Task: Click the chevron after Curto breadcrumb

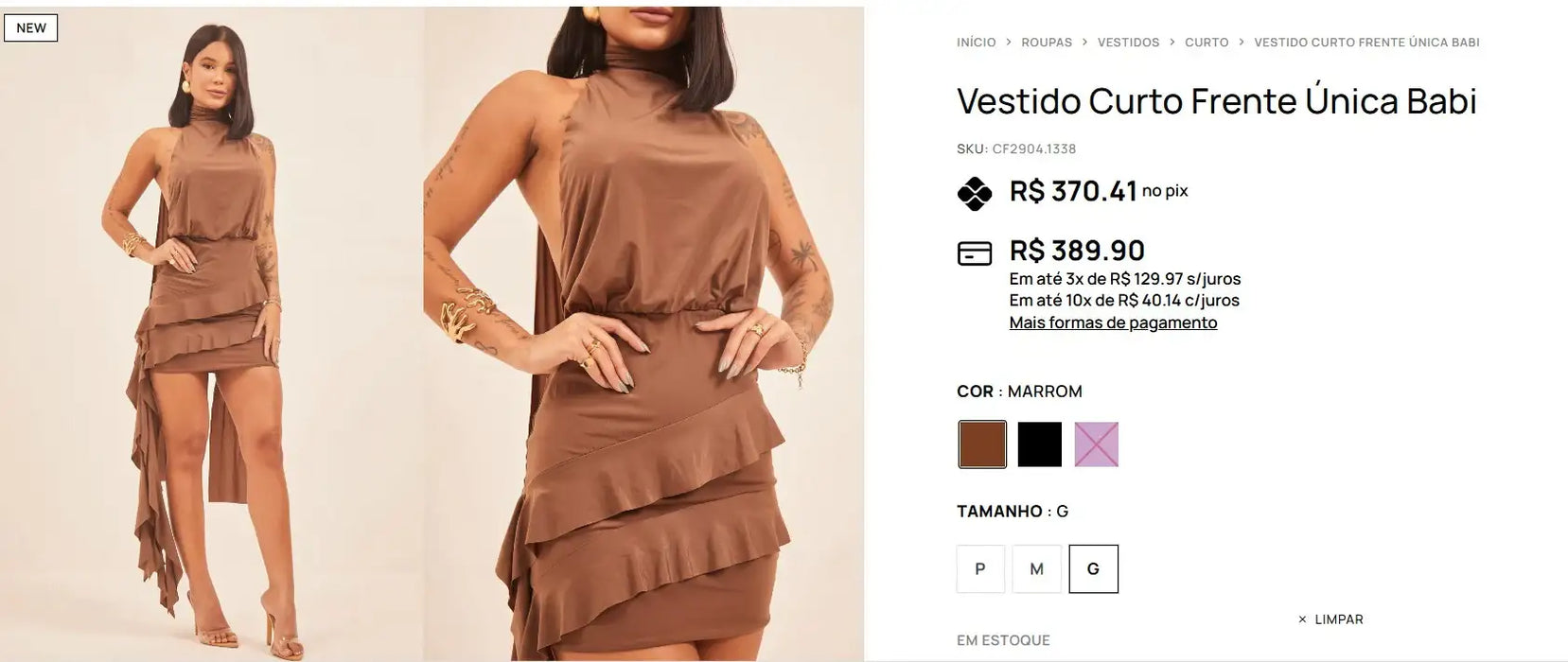Action: tap(1242, 43)
